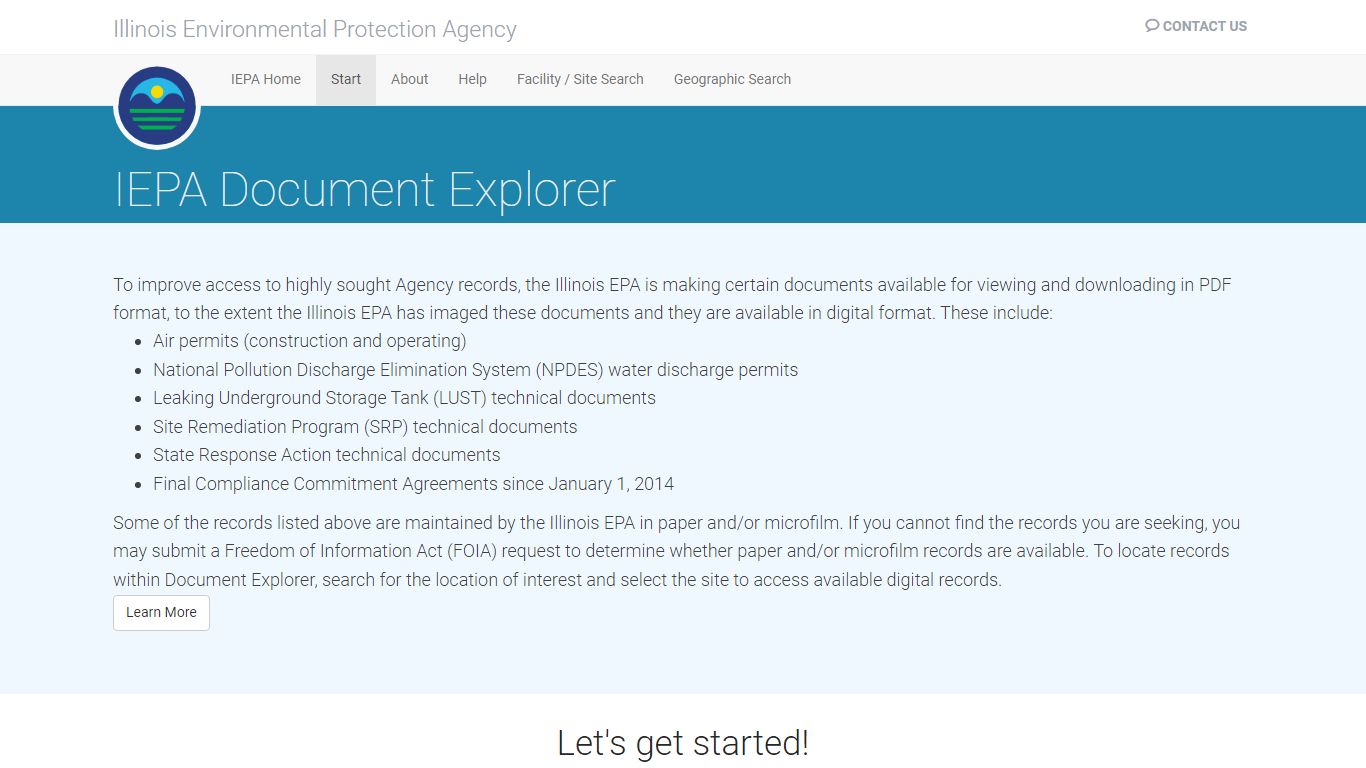Click the IEPA circular logo
Viewport: 1366px width, 768px height.
pyautogui.click(x=157, y=106)
